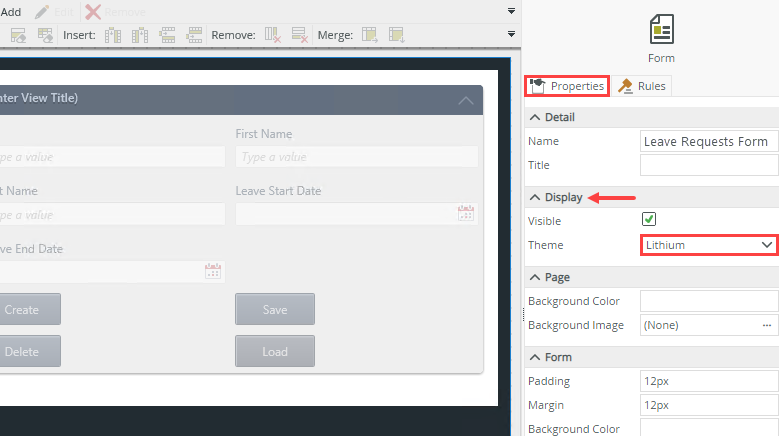Click the pencil Edit icon
779x436 pixels.
[x=42, y=12]
